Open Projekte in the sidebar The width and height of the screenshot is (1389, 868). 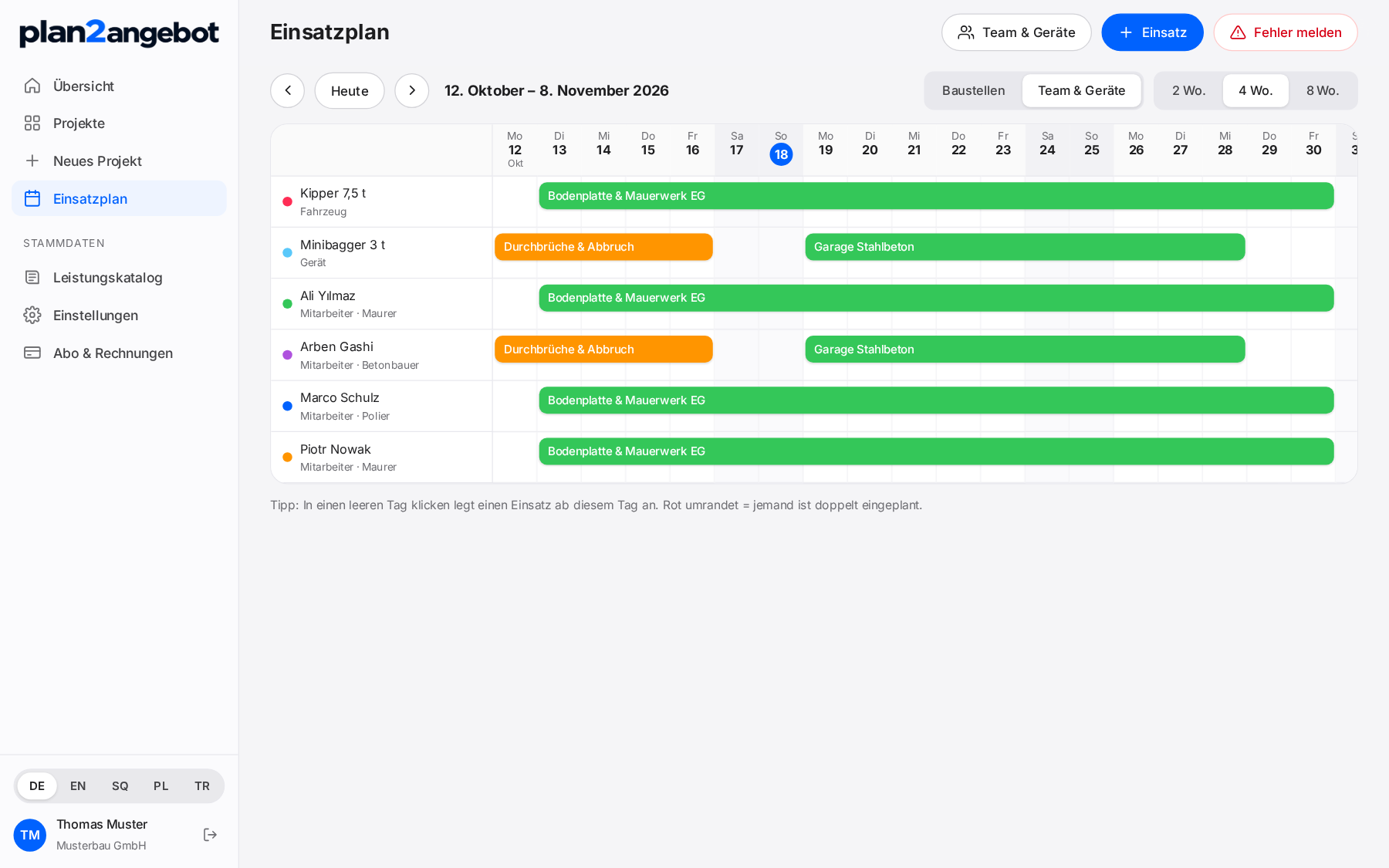[119, 123]
